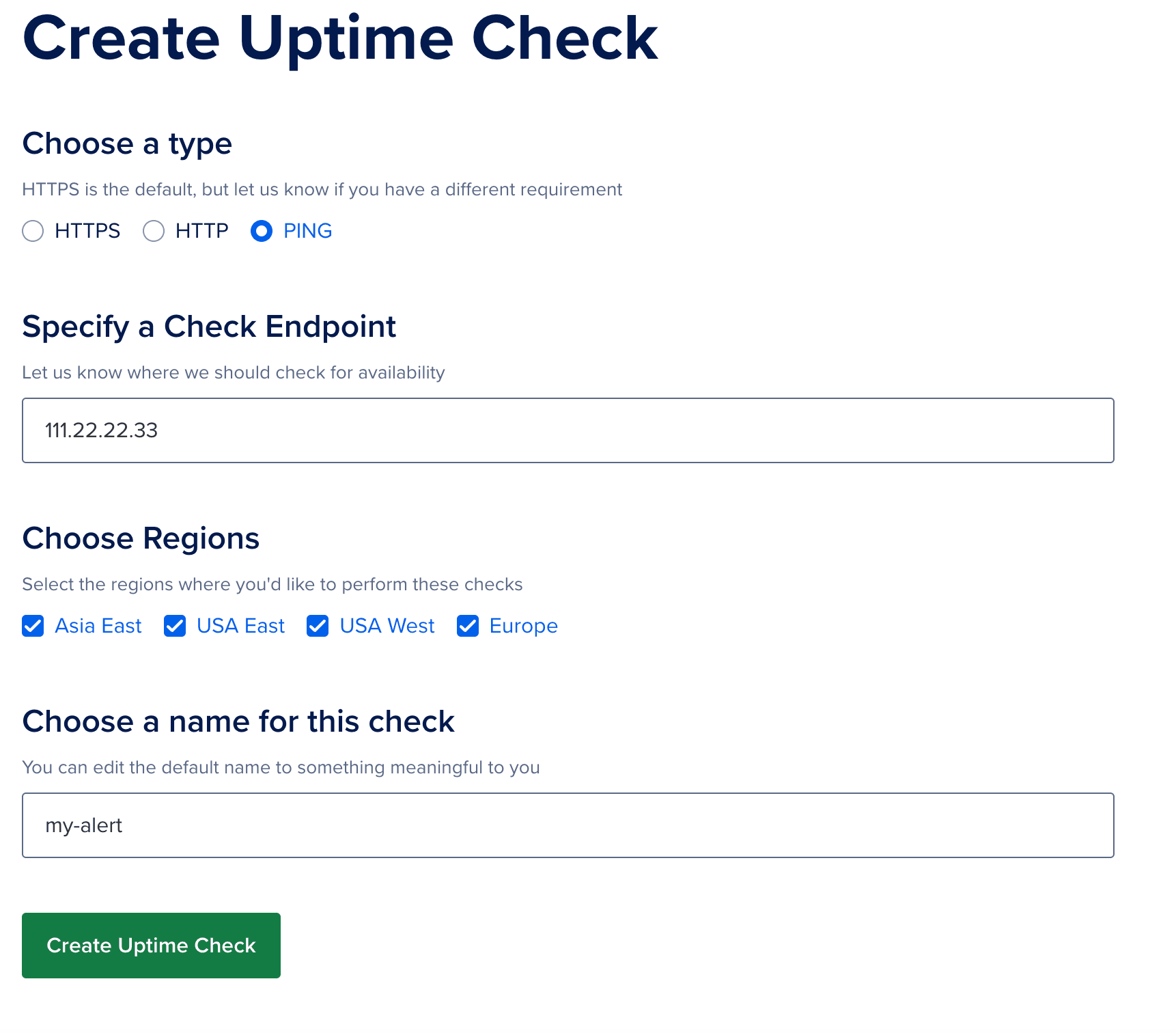Uncheck the Asia East checkbox box
Viewport: 1176px width, 1033px height.
33,626
